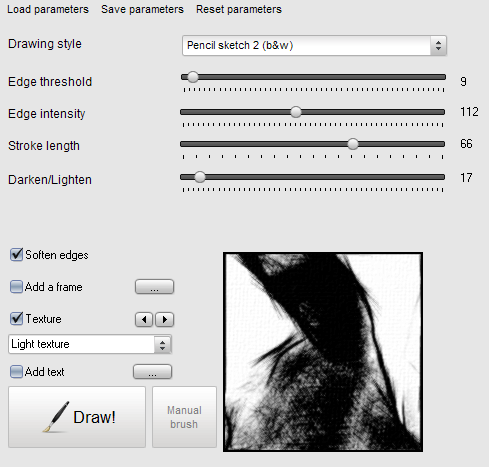The image size is (489, 467).
Task: Click the Edge threshold slider handle
Action: click(x=193, y=77)
